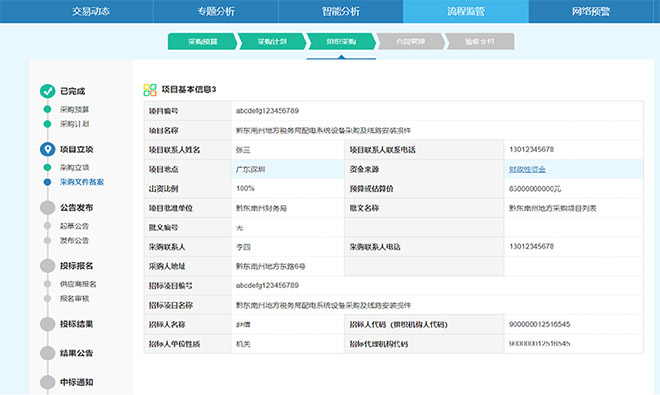The image size is (660, 395).
Task: Click the gray circle icon beside 投标结果
Action: click(48, 324)
